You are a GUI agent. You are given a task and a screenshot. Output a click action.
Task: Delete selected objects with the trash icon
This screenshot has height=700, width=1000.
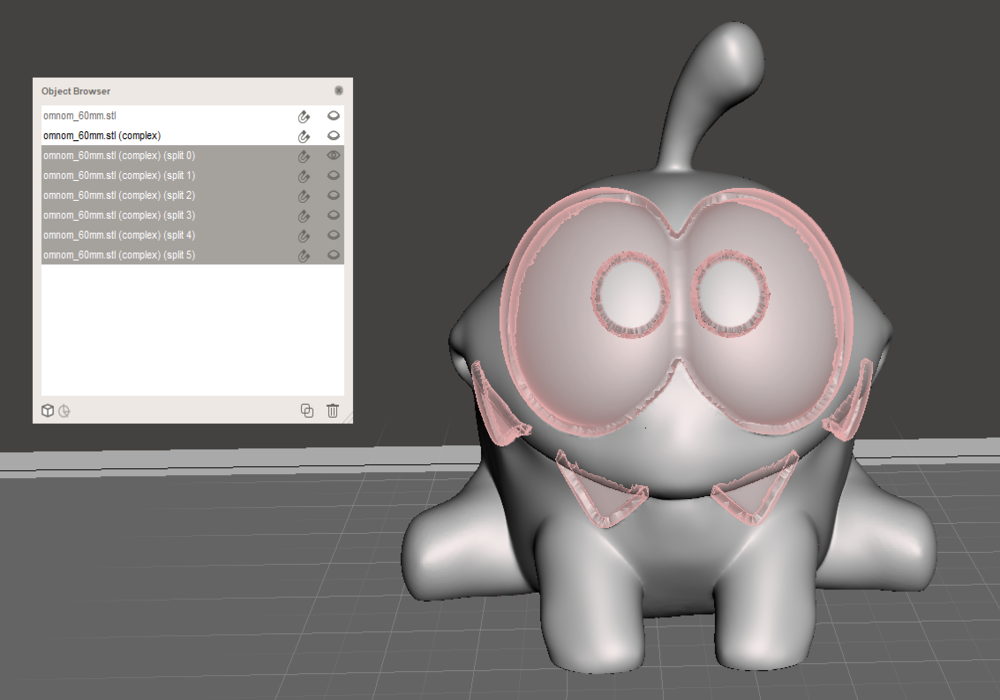click(332, 411)
